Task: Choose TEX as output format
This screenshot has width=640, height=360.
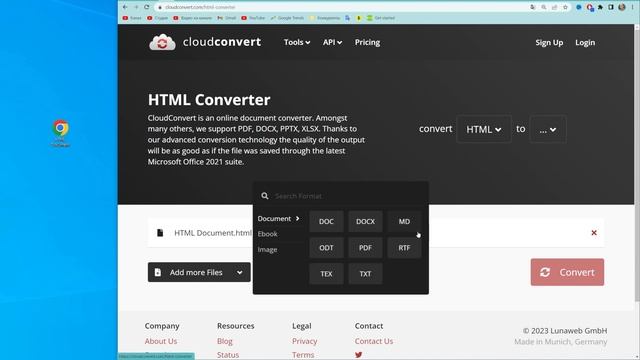Action: point(326,274)
